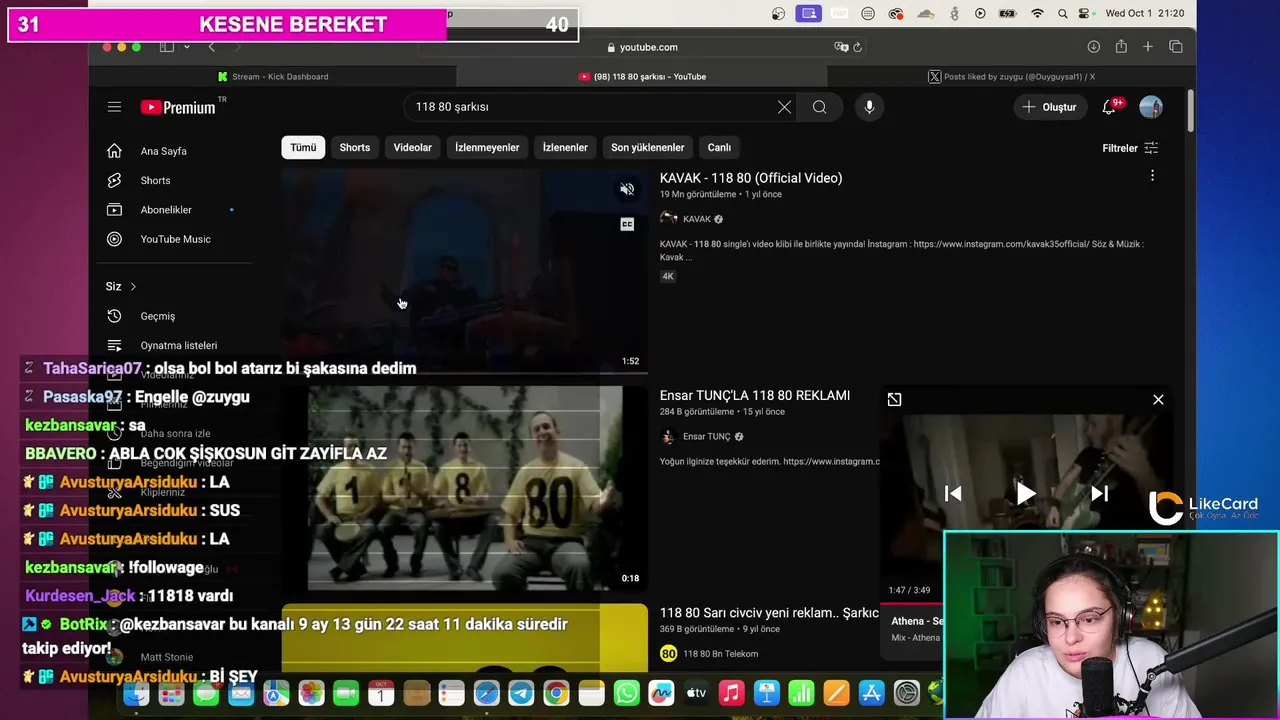1280x720 pixels.
Task: Switch to 118 80 şarkısı YouTube tab
Action: (642, 76)
